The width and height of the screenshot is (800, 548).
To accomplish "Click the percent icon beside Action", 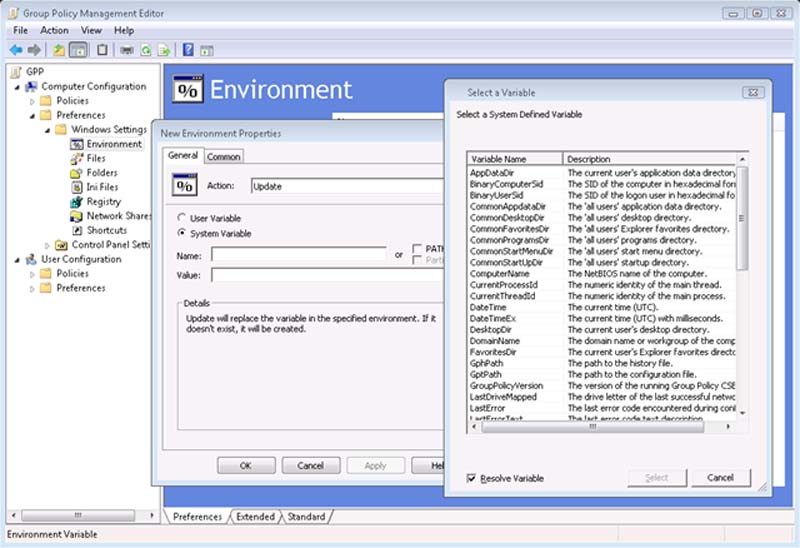I will 184,185.
